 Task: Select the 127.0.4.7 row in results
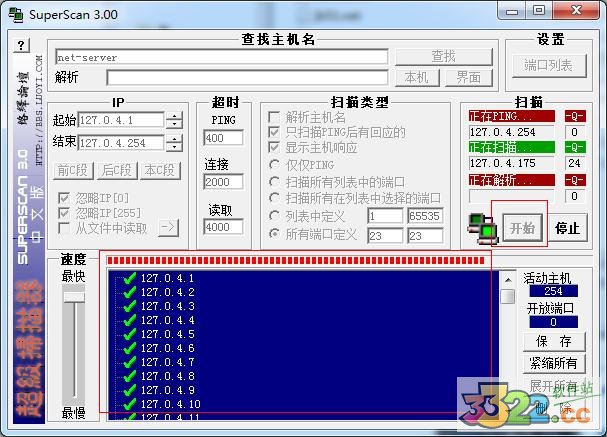(167, 362)
